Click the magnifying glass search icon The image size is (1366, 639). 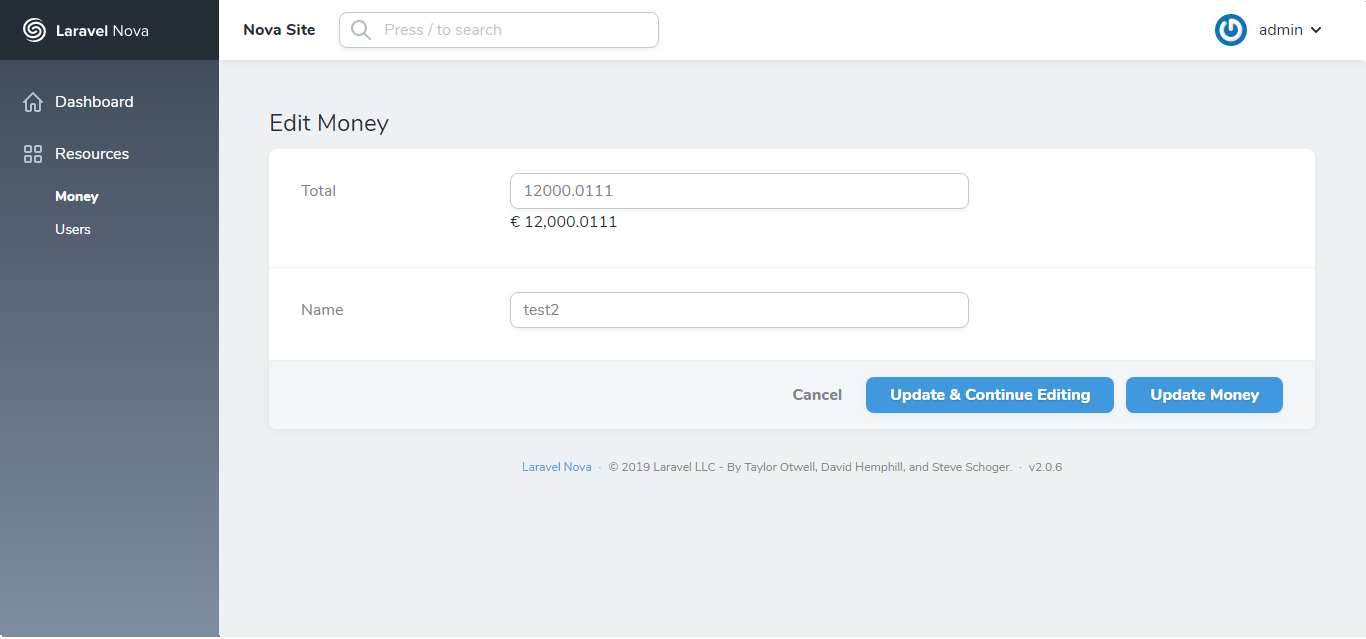click(361, 30)
